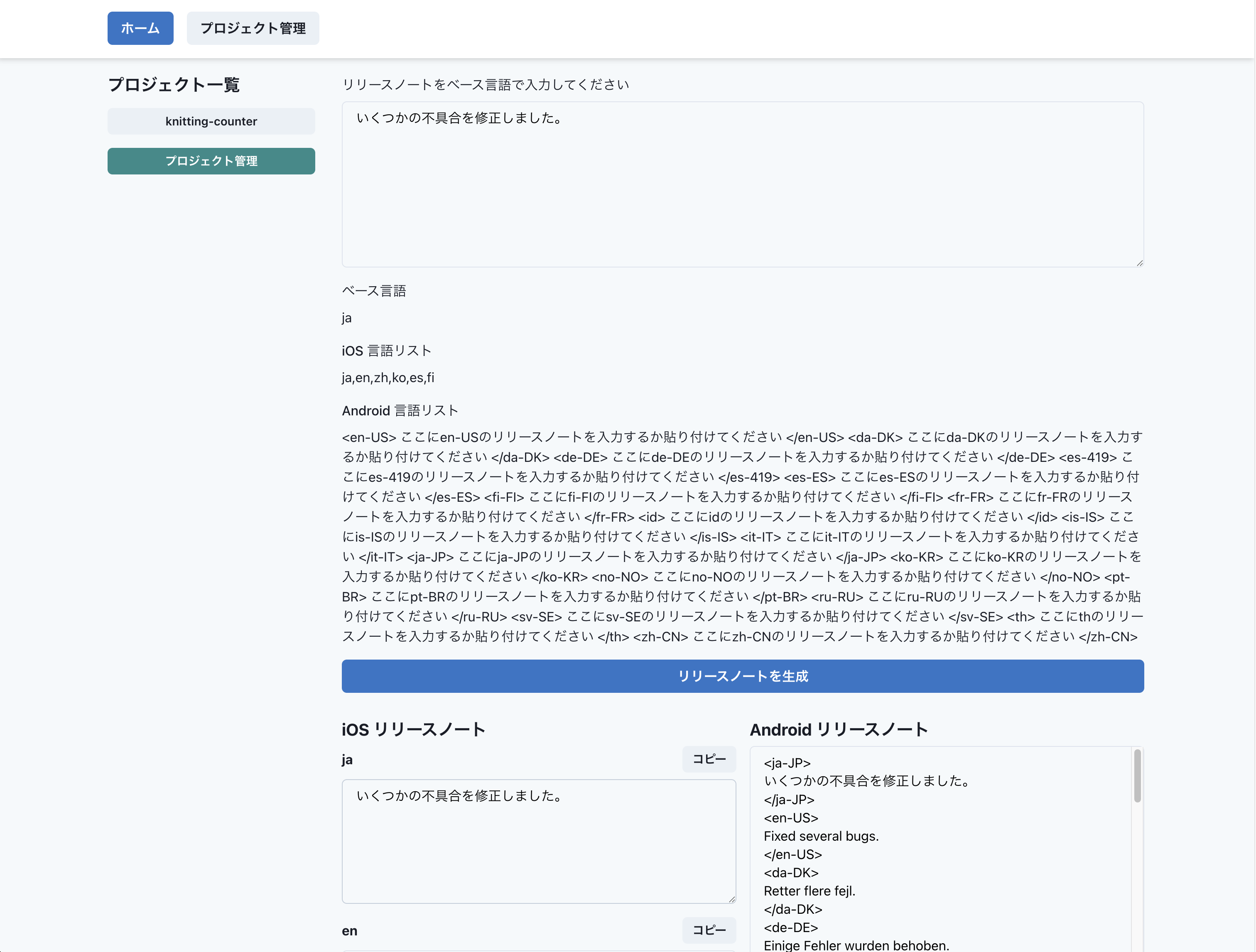Click the iOS language list value ja,en,zh,ko,es,fi
This screenshot has height=952, width=1256.
pyautogui.click(x=388, y=378)
